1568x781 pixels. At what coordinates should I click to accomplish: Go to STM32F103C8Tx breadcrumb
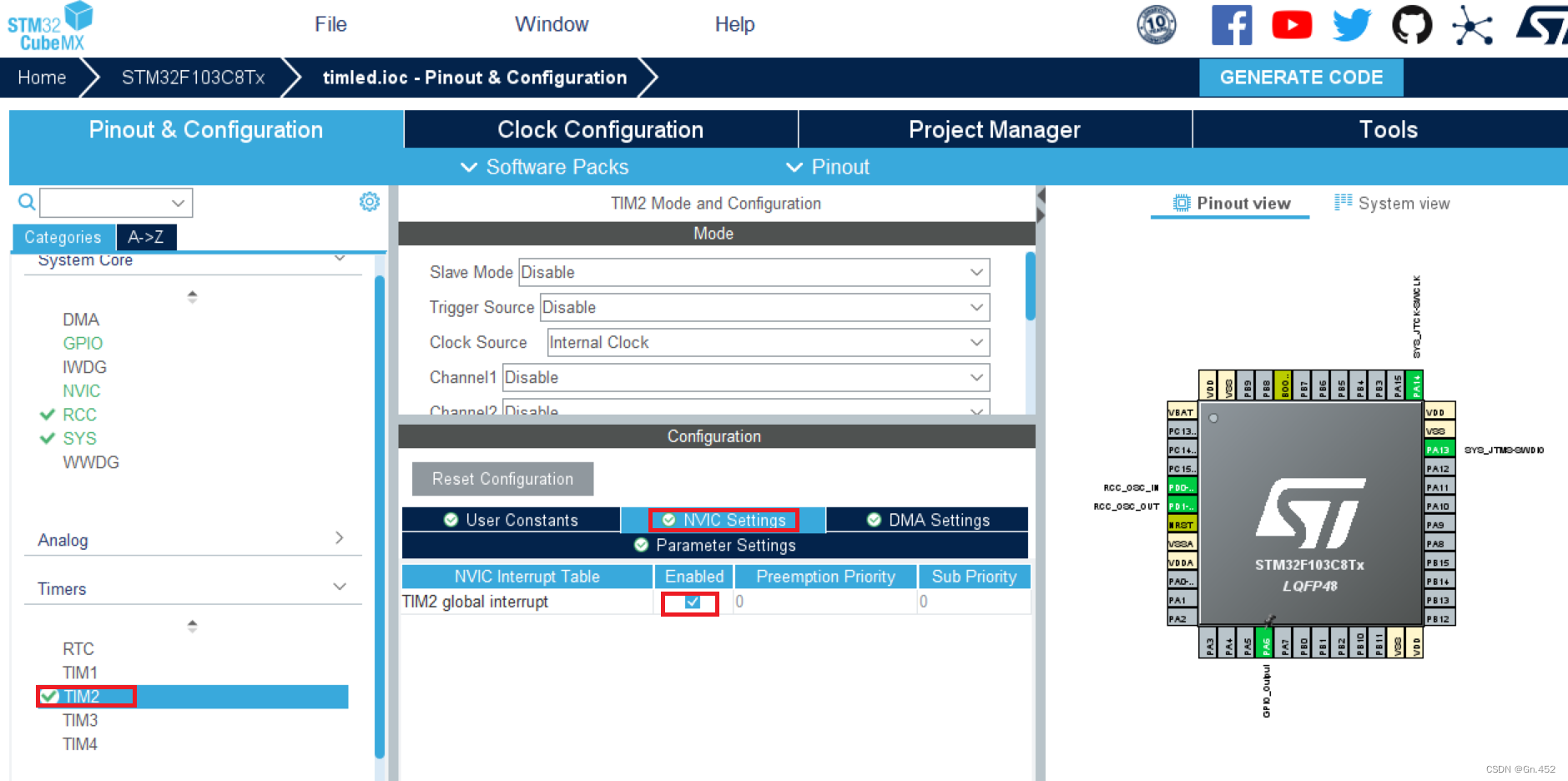point(193,78)
